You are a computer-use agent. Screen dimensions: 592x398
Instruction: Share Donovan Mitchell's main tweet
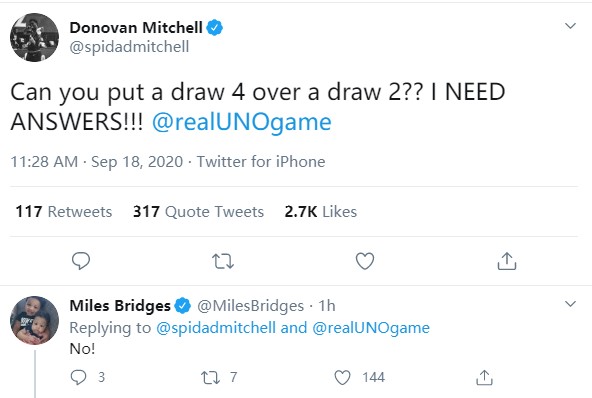507,261
